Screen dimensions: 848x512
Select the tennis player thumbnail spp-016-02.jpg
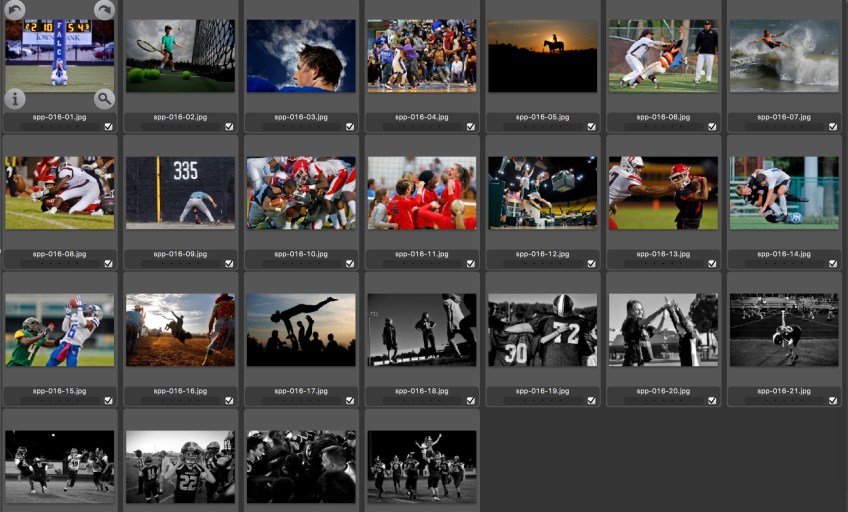pos(180,56)
